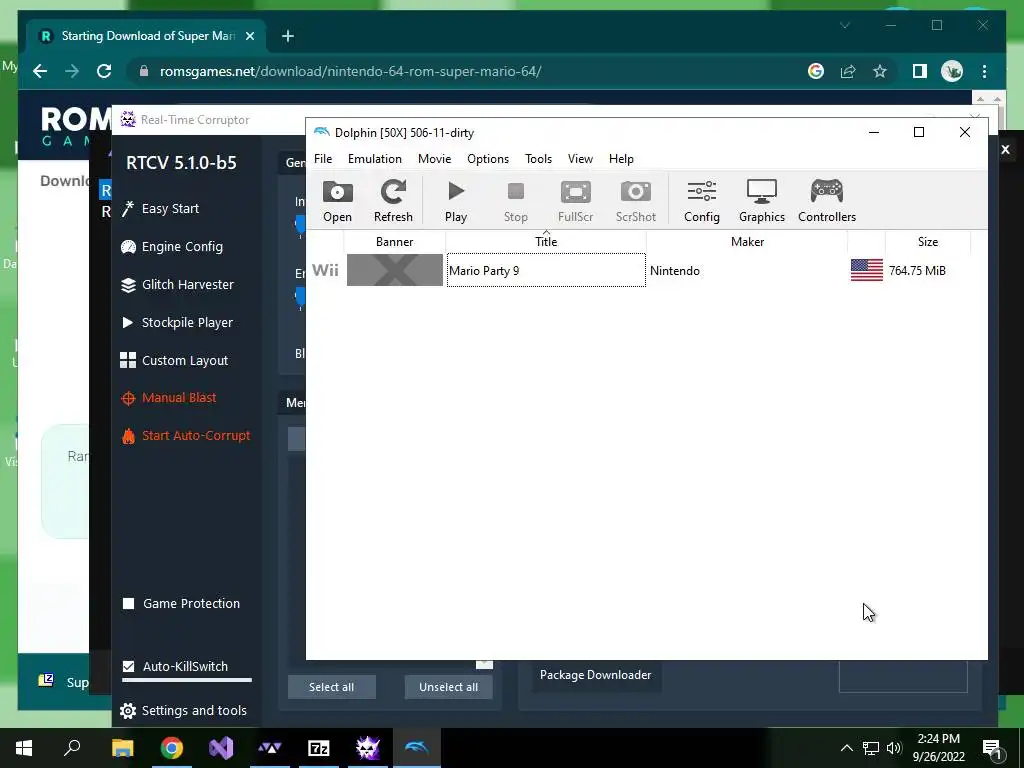This screenshot has height=768, width=1024.
Task: Open Custom Layout in RTCV
Action: 174,360
